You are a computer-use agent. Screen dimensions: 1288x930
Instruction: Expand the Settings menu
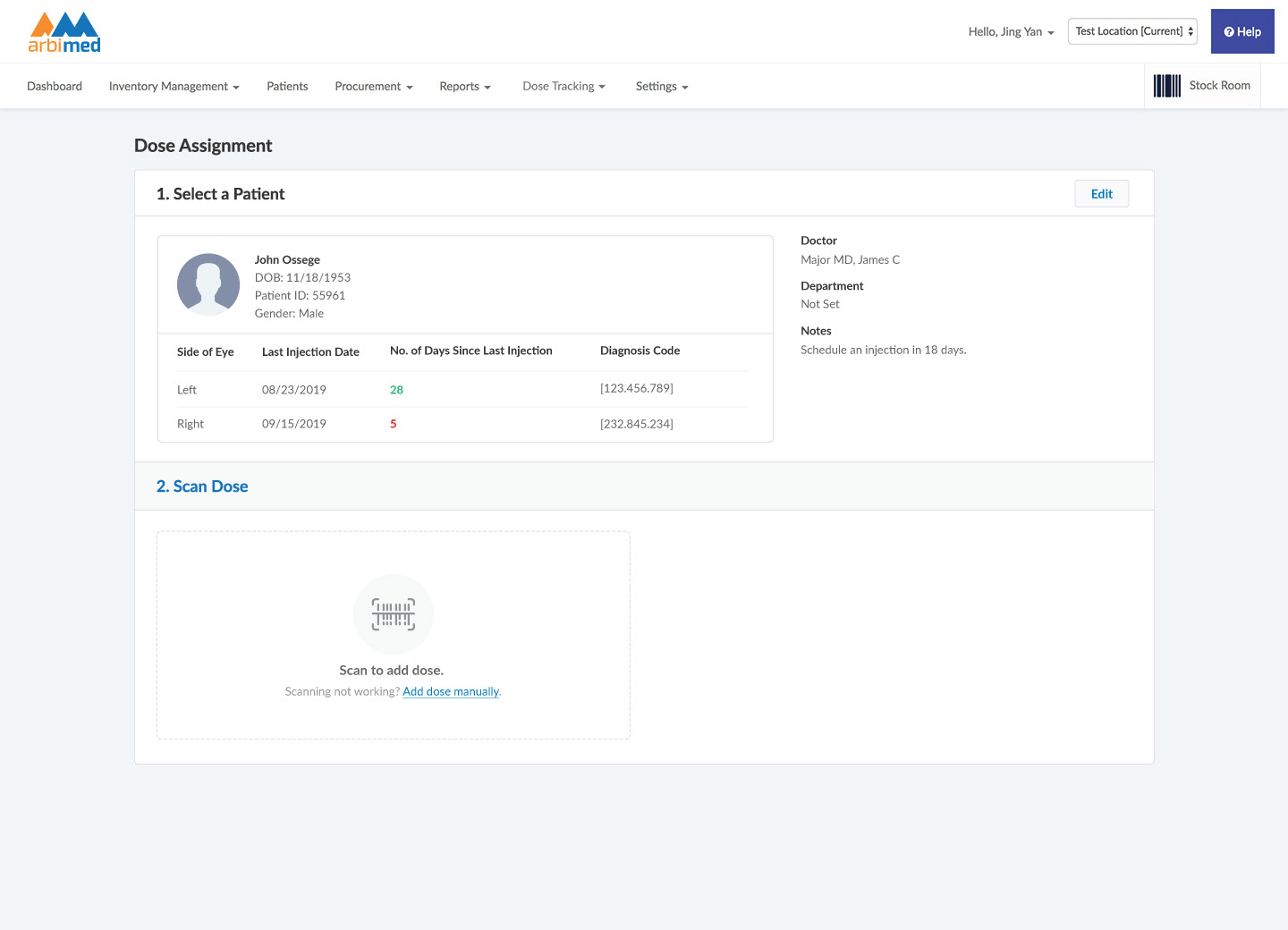[x=662, y=86]
